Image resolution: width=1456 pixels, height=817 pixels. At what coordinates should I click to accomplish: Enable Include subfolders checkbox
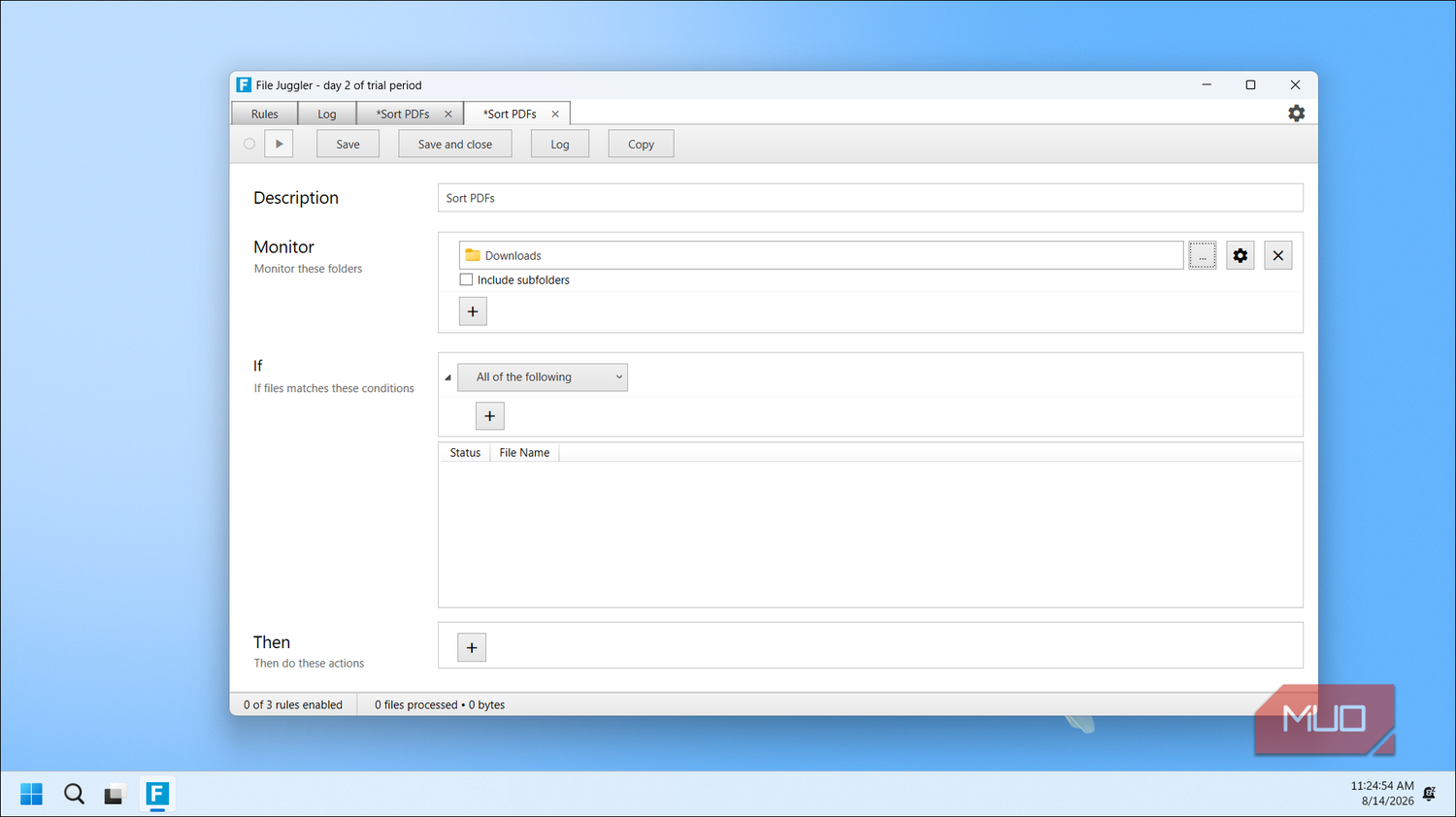[467, 279]
